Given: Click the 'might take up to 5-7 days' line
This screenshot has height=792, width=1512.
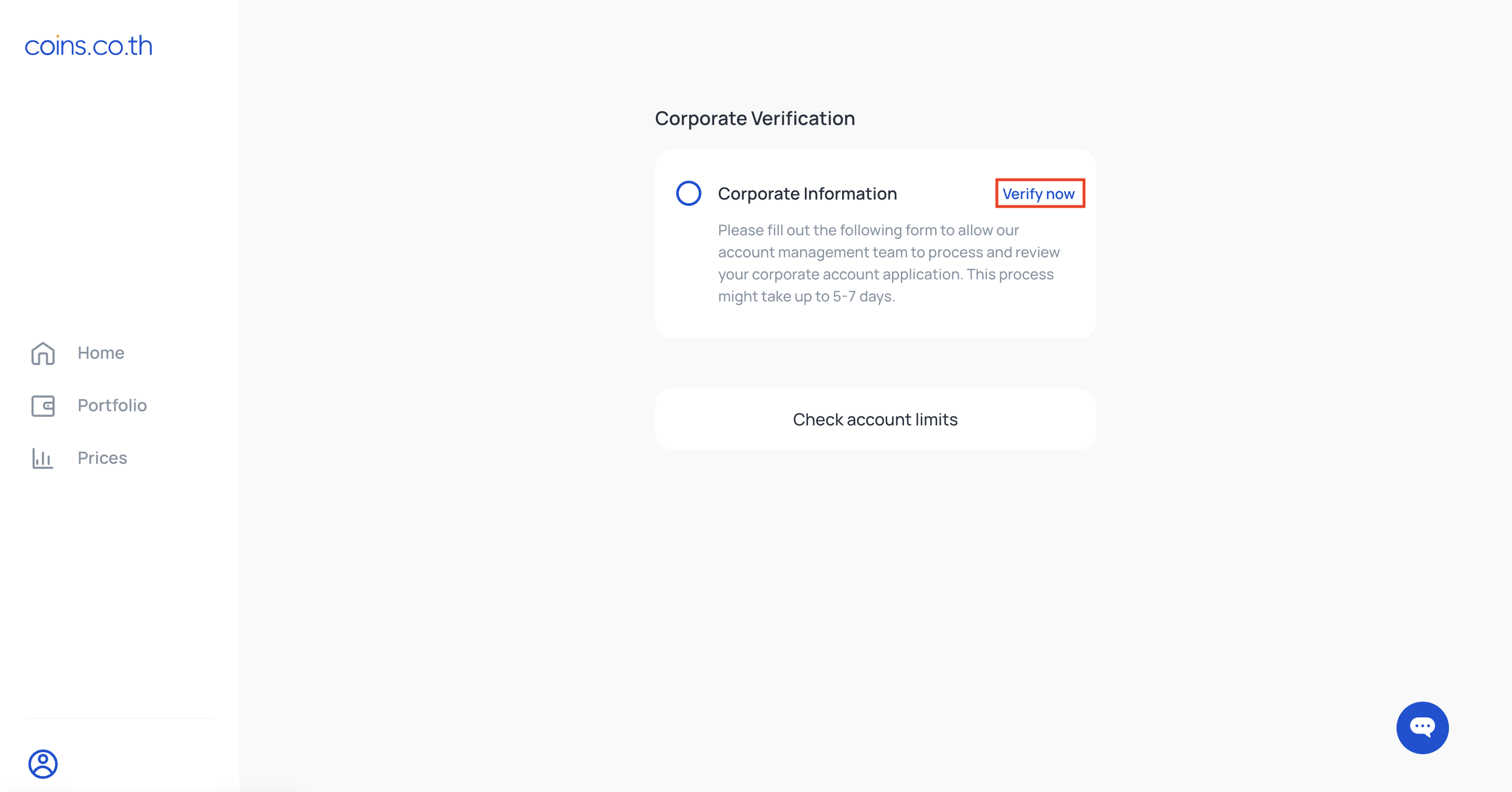Looking at the screenshot, I should click(x=806, y=297).
